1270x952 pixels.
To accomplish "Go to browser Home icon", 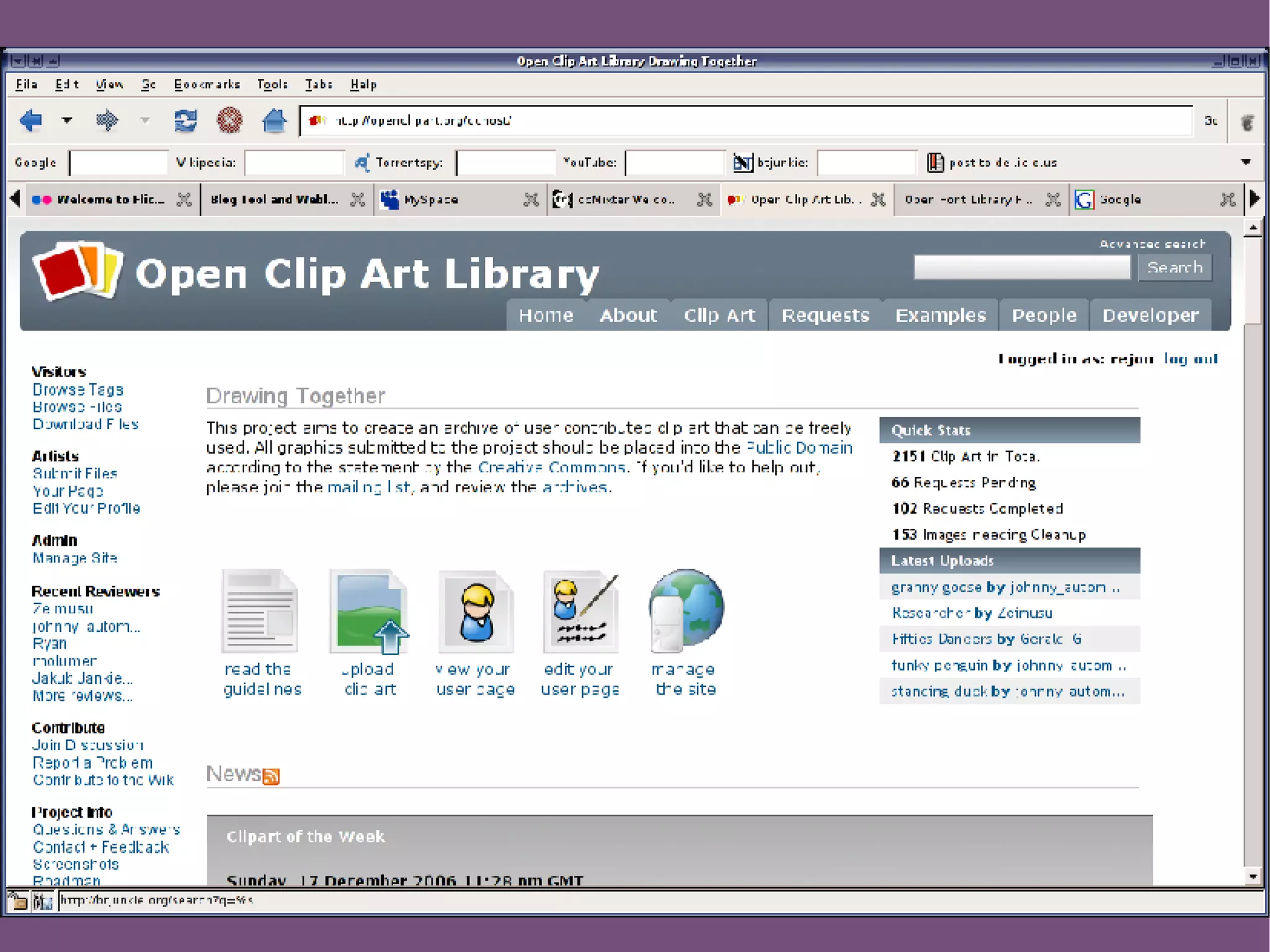I will [x=274, y=120].
